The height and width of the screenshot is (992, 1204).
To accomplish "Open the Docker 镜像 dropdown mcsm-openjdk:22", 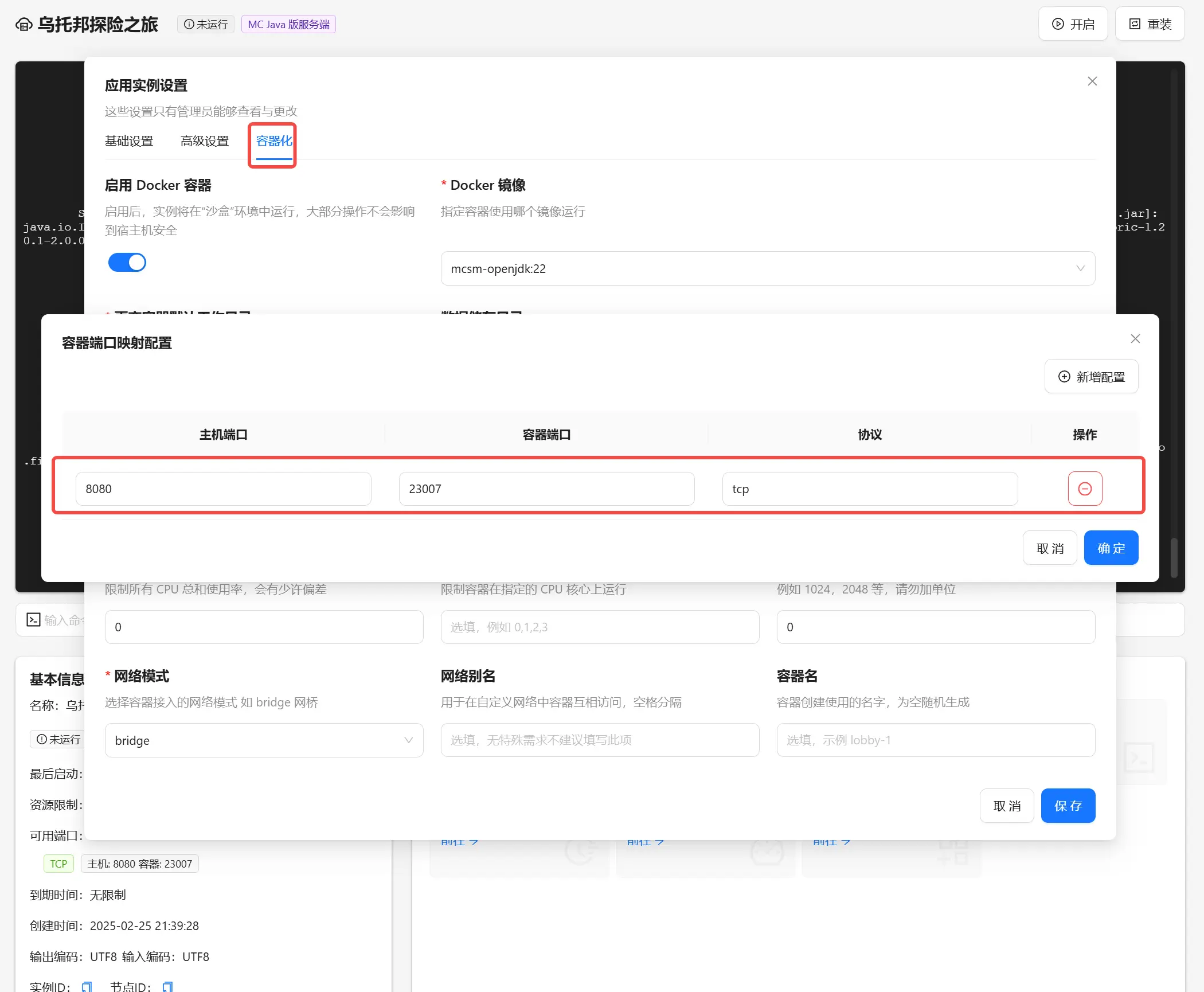I will 768,268.
